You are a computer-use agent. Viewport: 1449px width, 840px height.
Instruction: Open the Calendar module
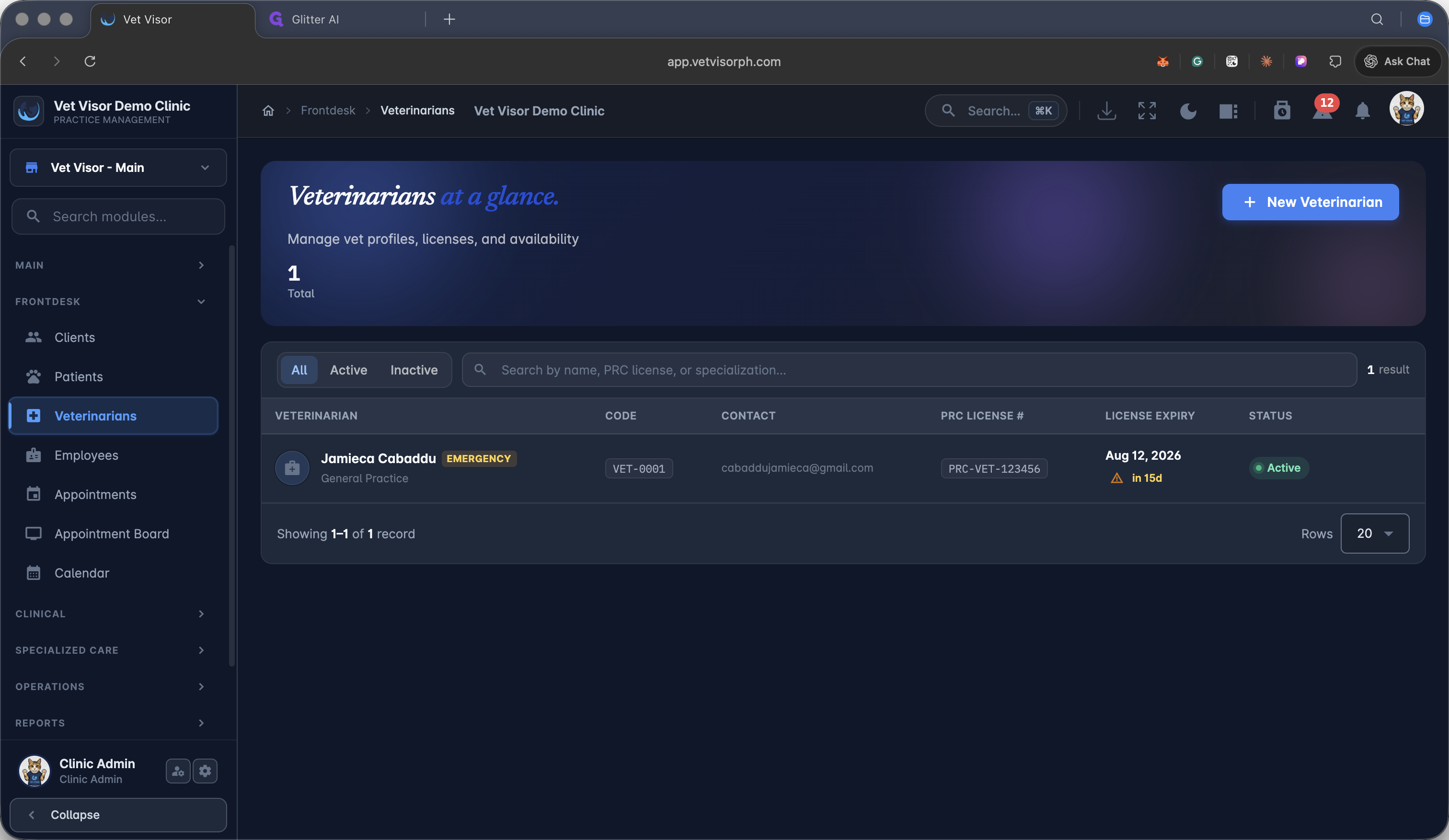(113, 573)
